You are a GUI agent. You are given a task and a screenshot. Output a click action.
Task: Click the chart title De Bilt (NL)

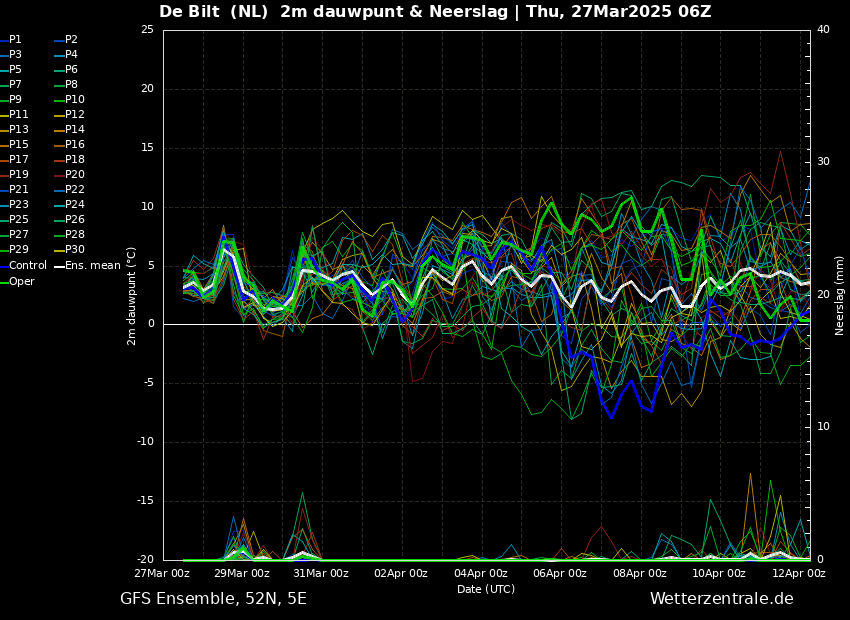[214, 11]
